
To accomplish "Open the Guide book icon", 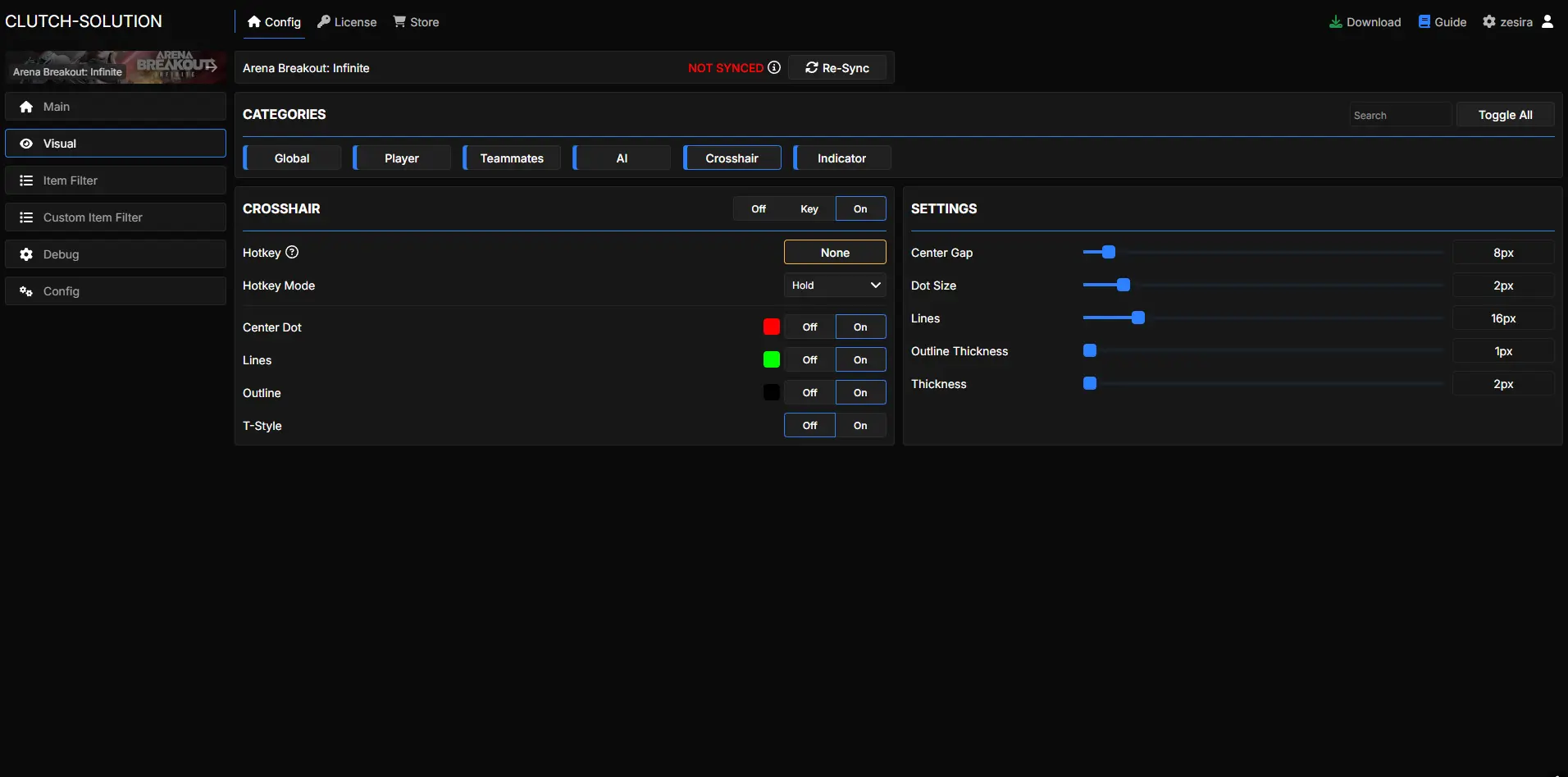I will tap(1424, 22).
